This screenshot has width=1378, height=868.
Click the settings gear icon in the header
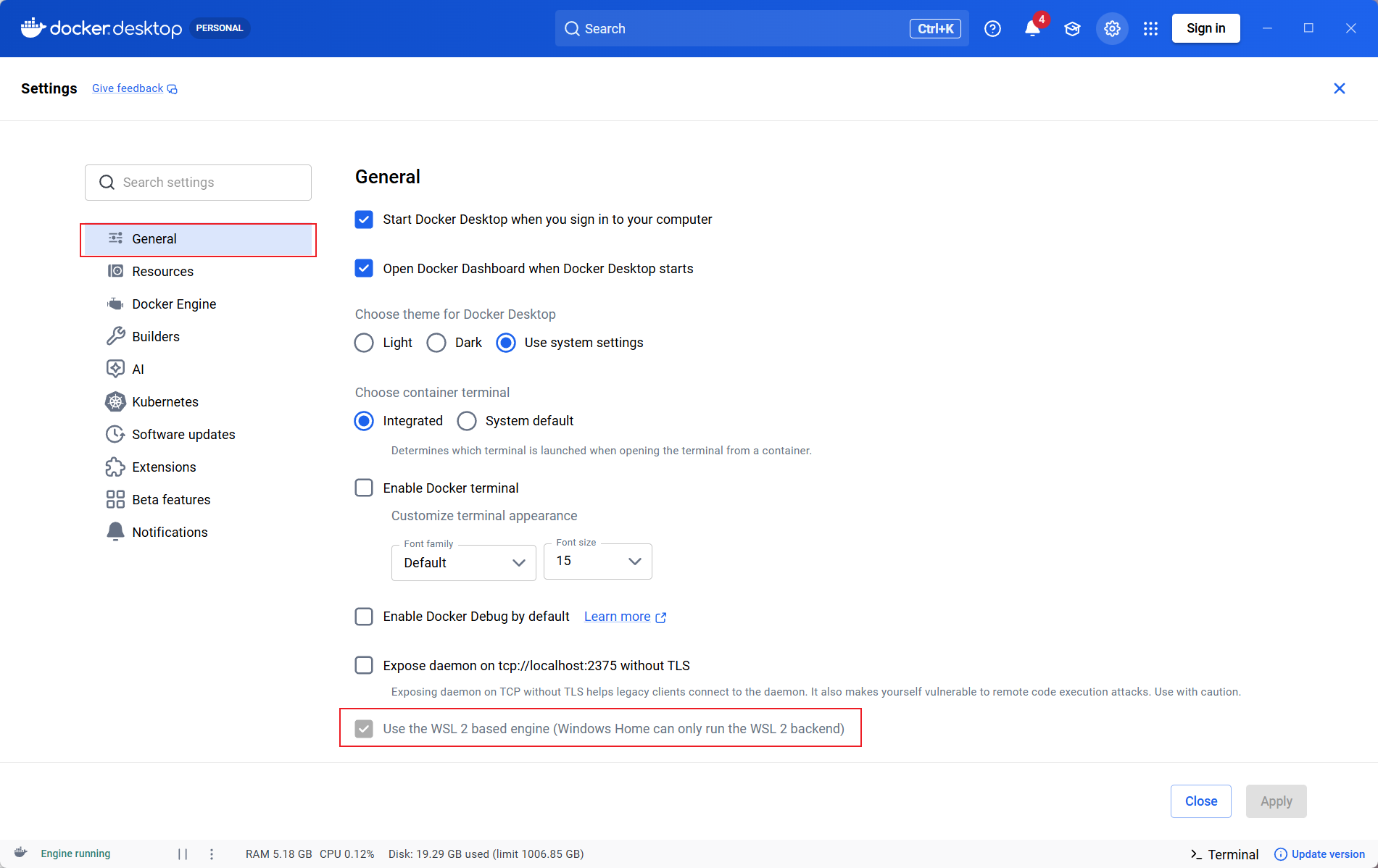pos(1112,28)
